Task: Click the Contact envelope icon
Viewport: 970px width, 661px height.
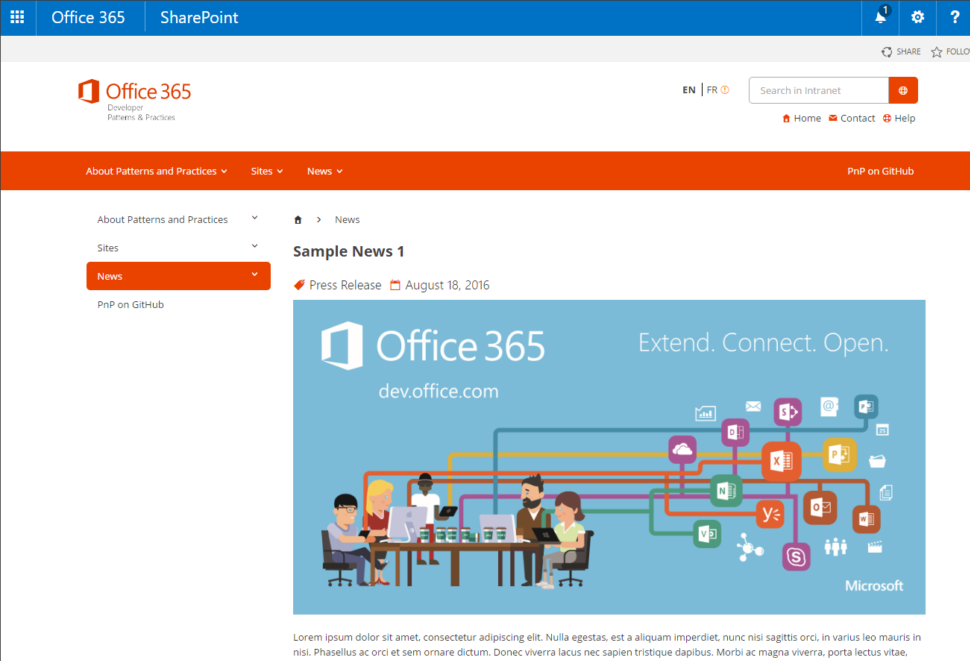Action: [833, 118]
